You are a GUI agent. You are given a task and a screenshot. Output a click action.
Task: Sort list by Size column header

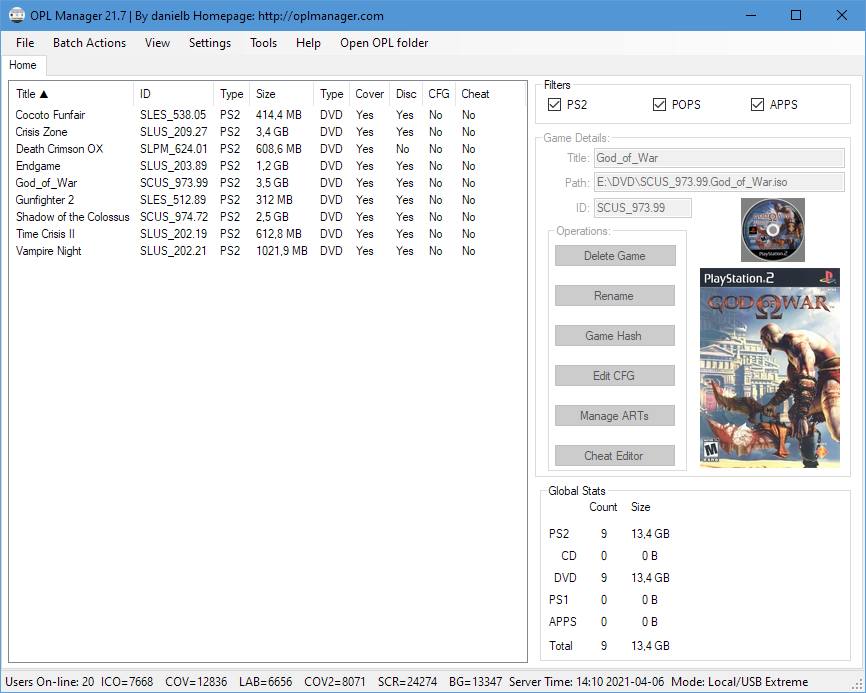[x=282, y=94]
